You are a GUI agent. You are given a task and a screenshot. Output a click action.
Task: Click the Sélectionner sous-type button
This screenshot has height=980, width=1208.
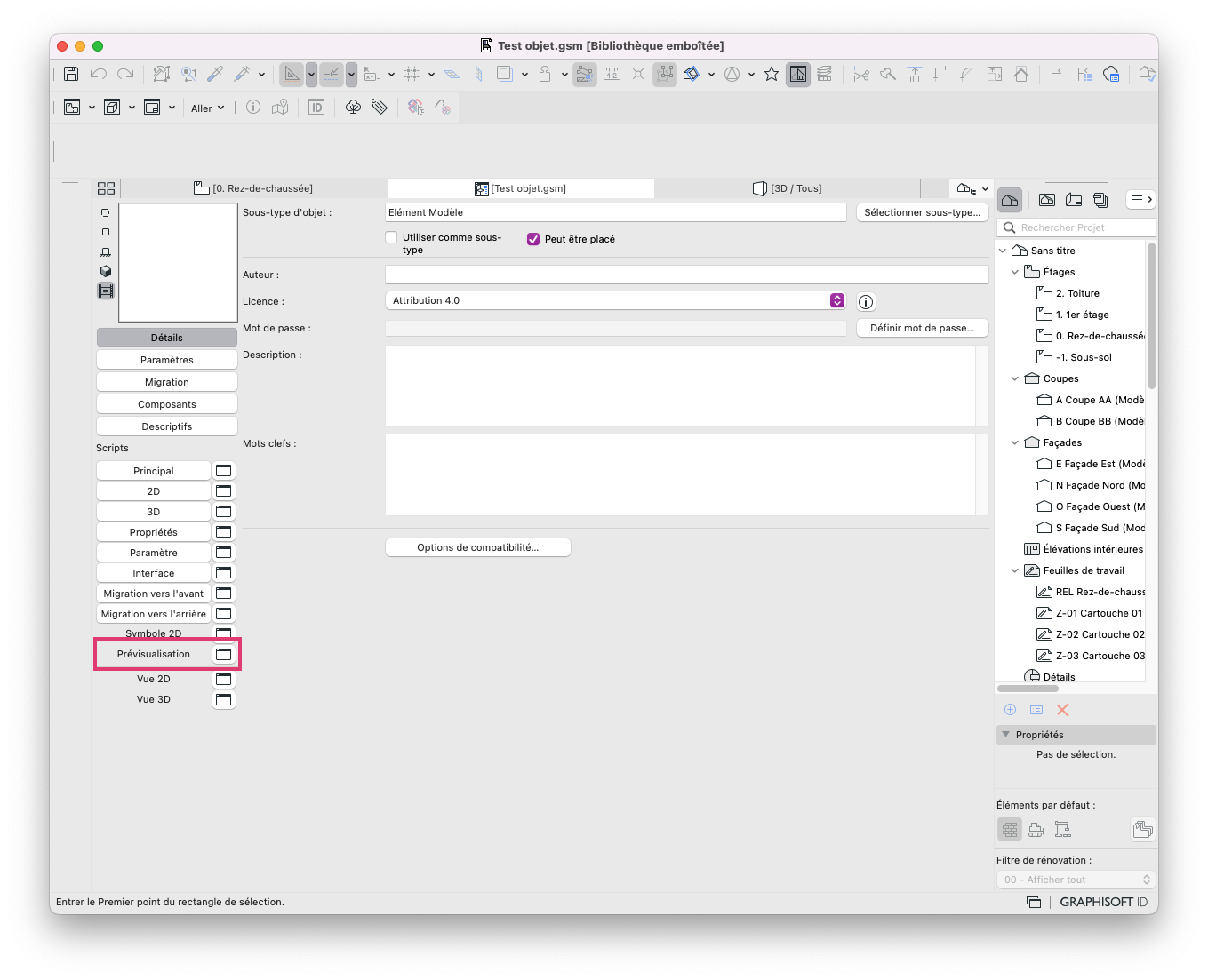[x=923, y=212]
